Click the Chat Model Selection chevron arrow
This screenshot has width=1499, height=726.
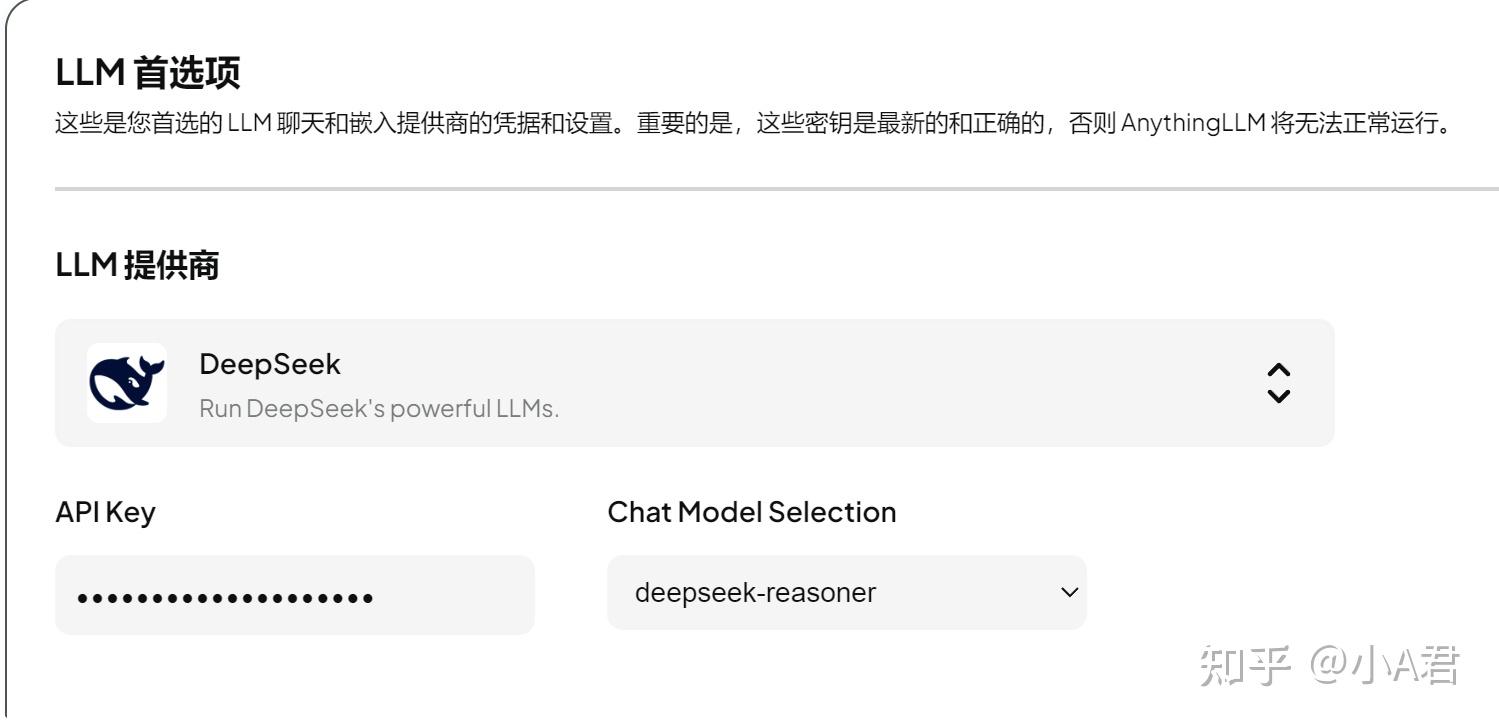pos(1070,592)
